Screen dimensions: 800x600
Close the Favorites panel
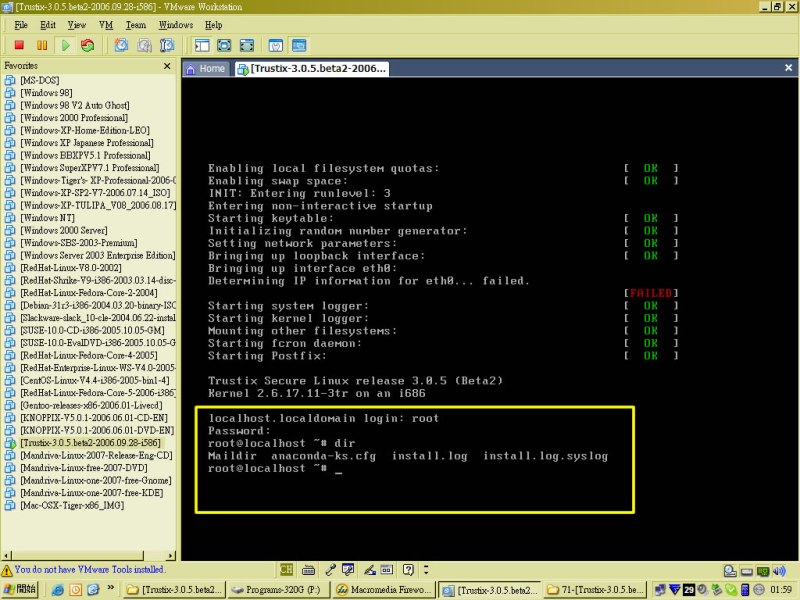pyautogui.click(x=167, y=66)
